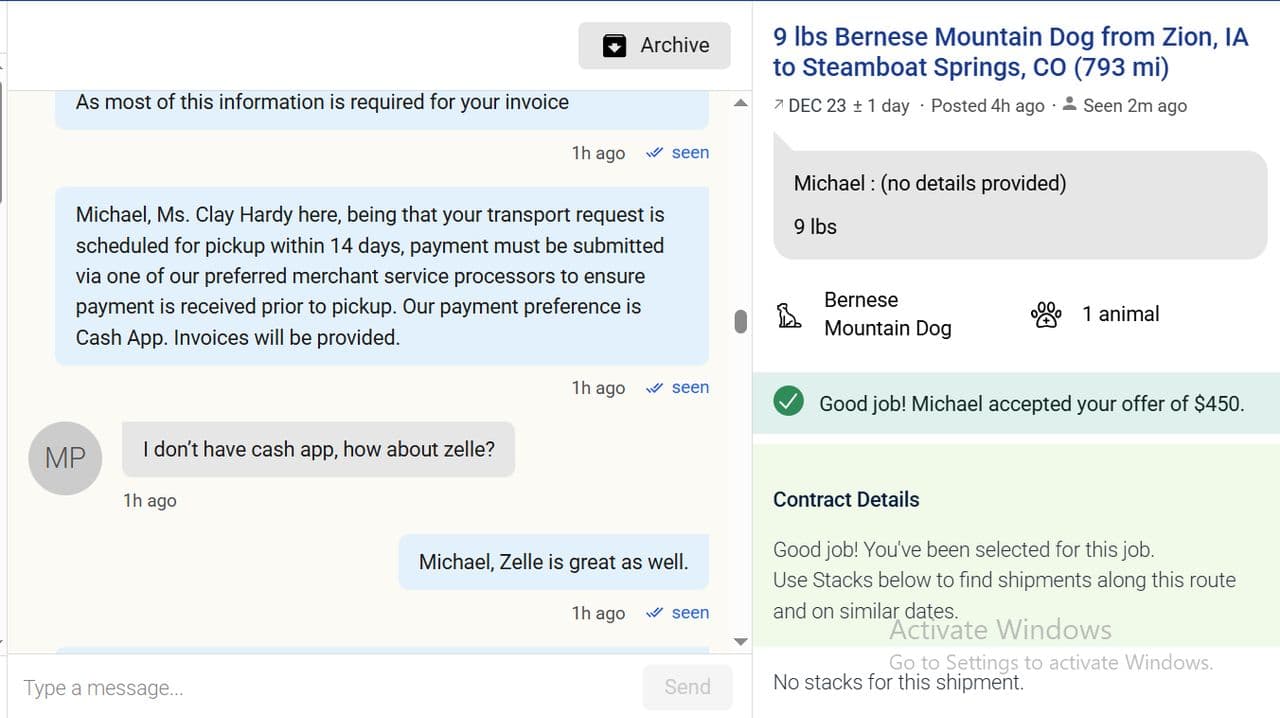
Task: Select the 'Zelle is great as well' message
Action: 553,562
